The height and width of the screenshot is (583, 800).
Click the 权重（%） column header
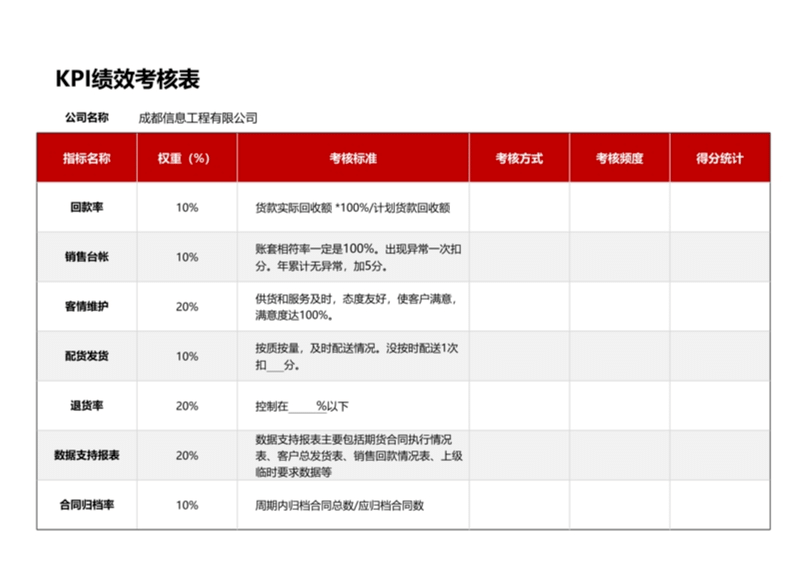tap(187, 158)
